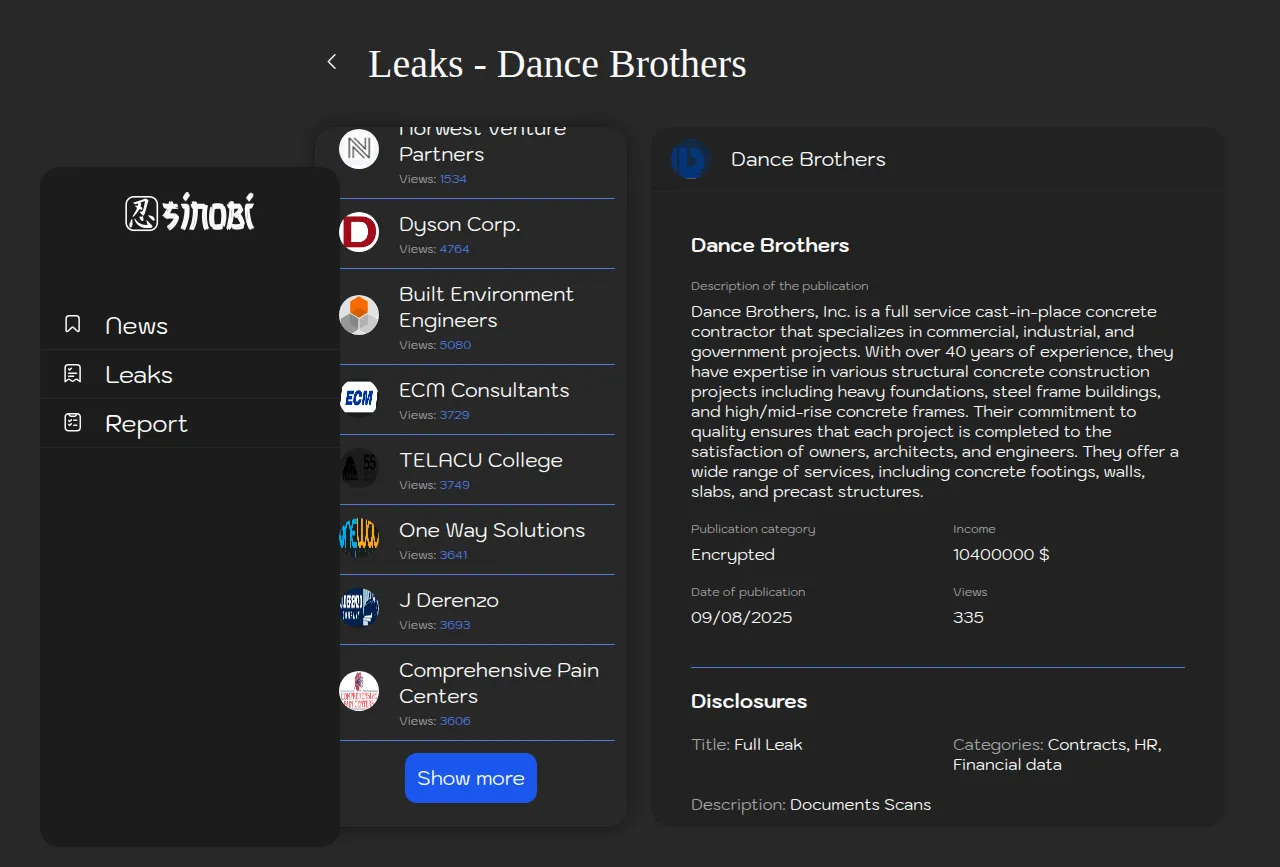Click the TELACU College logo
This screenshot has height=867, width=1280.
click(x=359, y=468)
